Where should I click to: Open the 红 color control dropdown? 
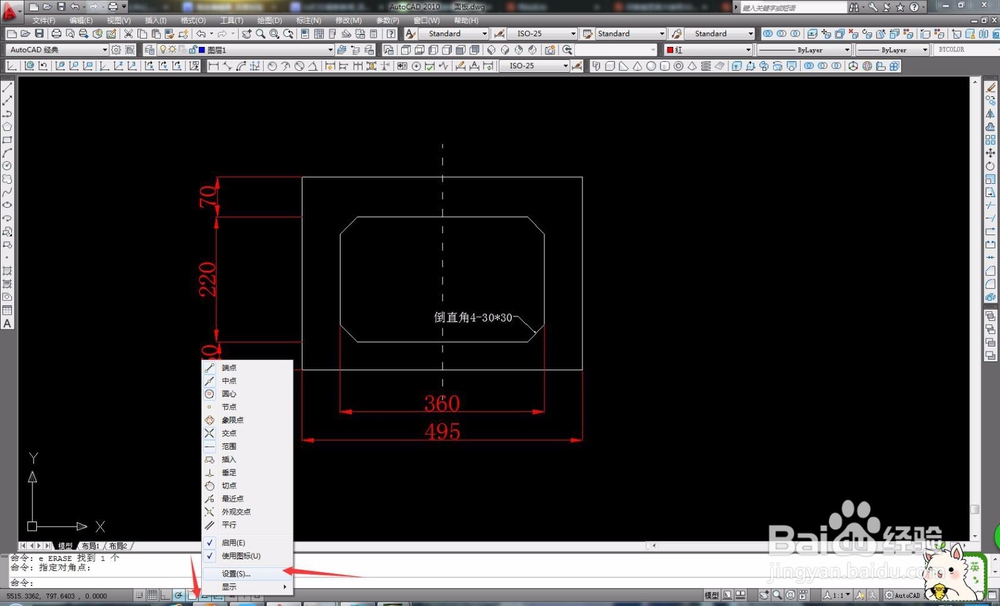click(709, 50)
